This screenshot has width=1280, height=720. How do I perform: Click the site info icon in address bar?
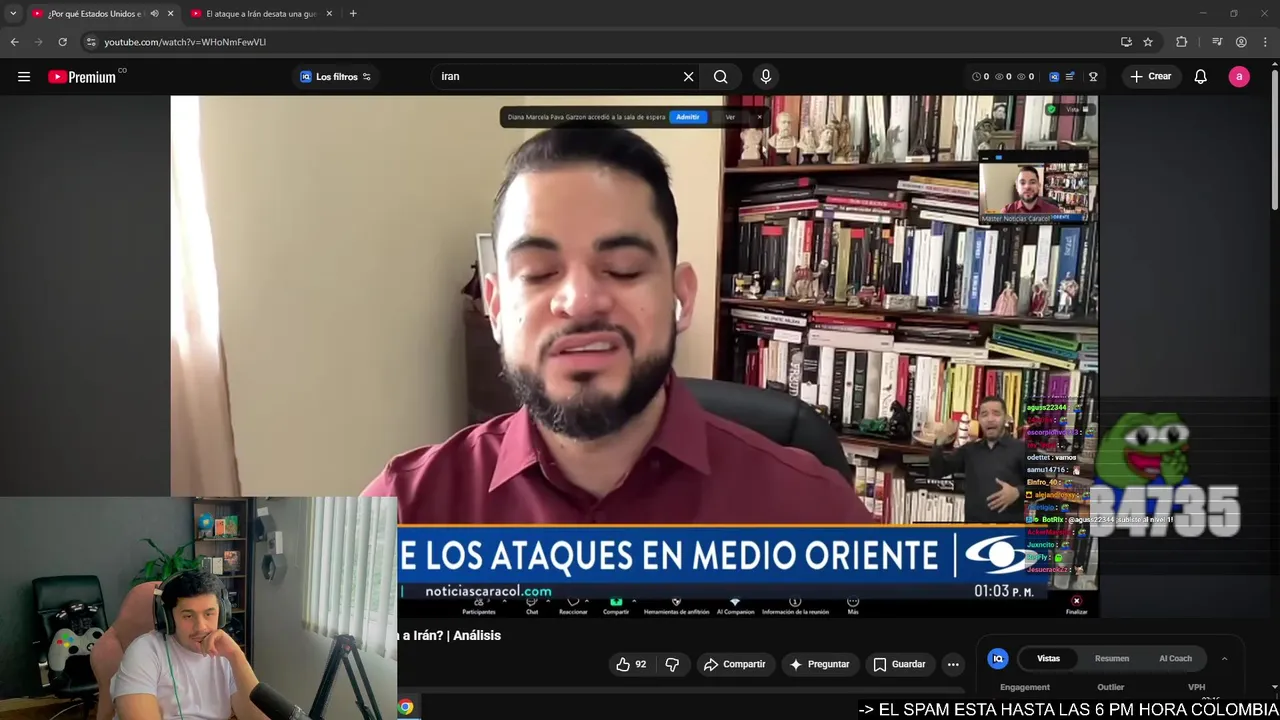pyautogui.click(x=91, y=42)
